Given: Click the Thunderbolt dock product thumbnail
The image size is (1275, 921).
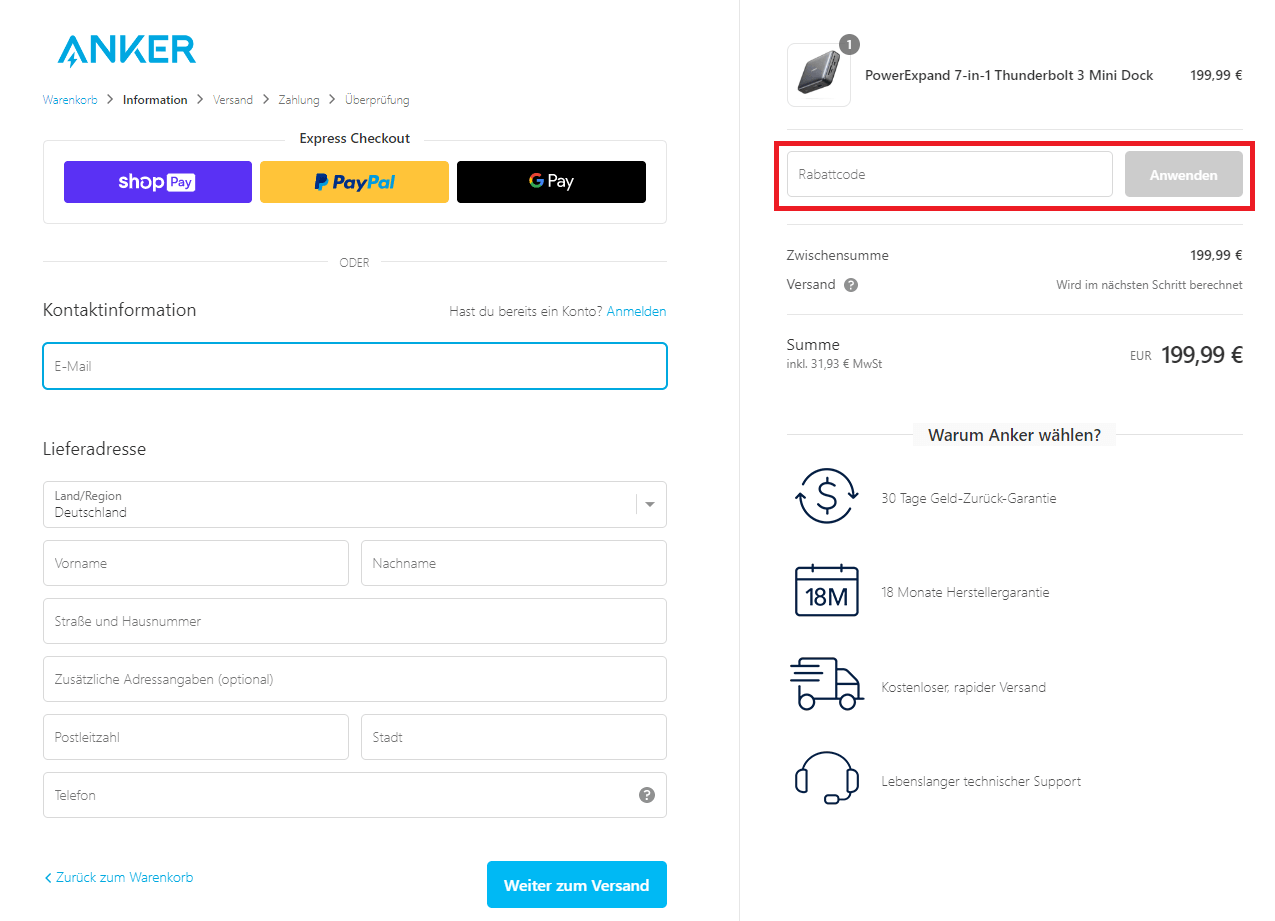Looking at the screenshot, I should point(819,75).
